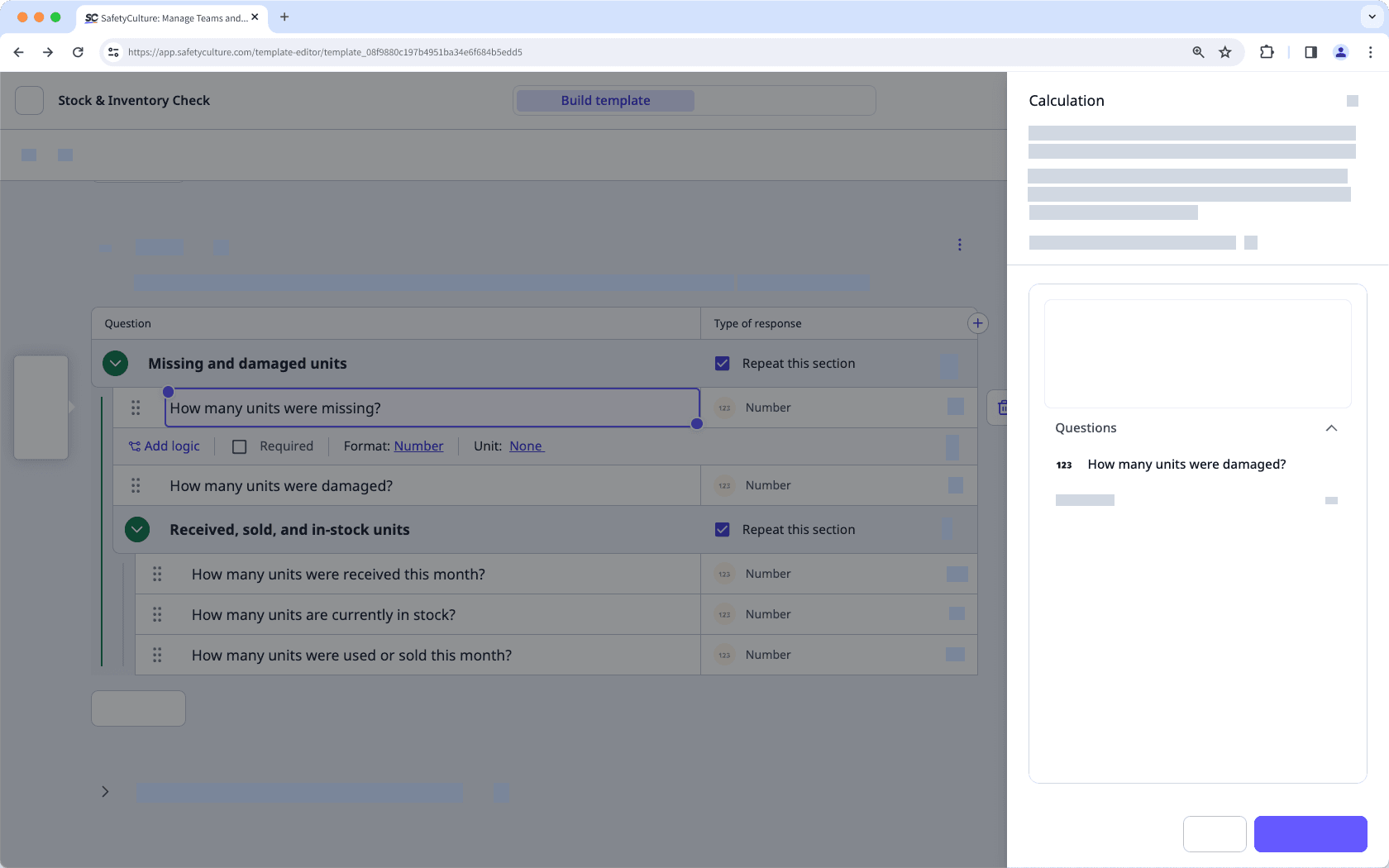Screen dimensions: 1389x868
Task: Click the bookmark star in the address bar
Action: [1224, 51]
